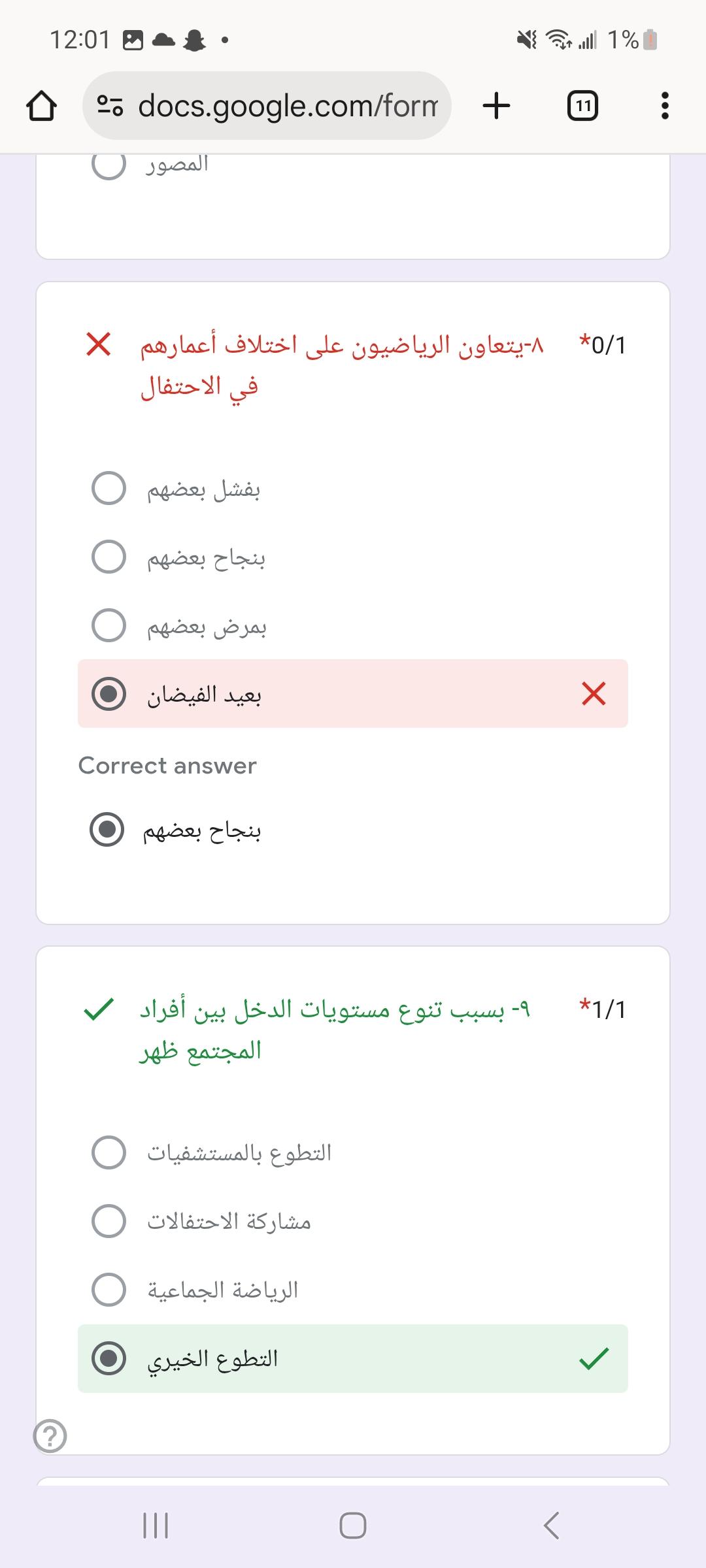Open the Chrome three-dot menu
Image resolution: width=706 pixels, height=1568 pixels.
(x=665, y=106)
